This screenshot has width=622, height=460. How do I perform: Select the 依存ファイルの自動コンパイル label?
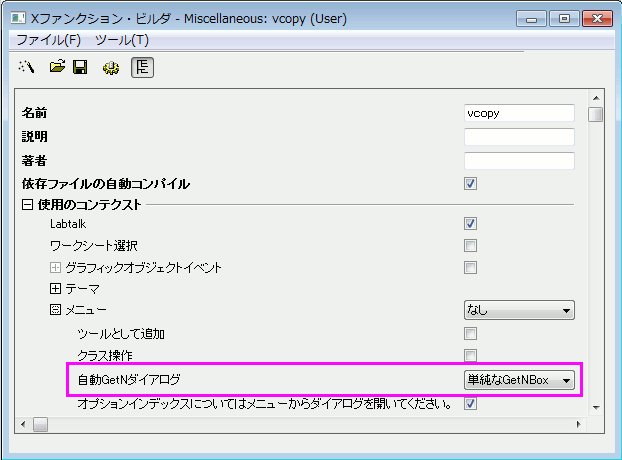pyautogui.click(x=106, y=184)
